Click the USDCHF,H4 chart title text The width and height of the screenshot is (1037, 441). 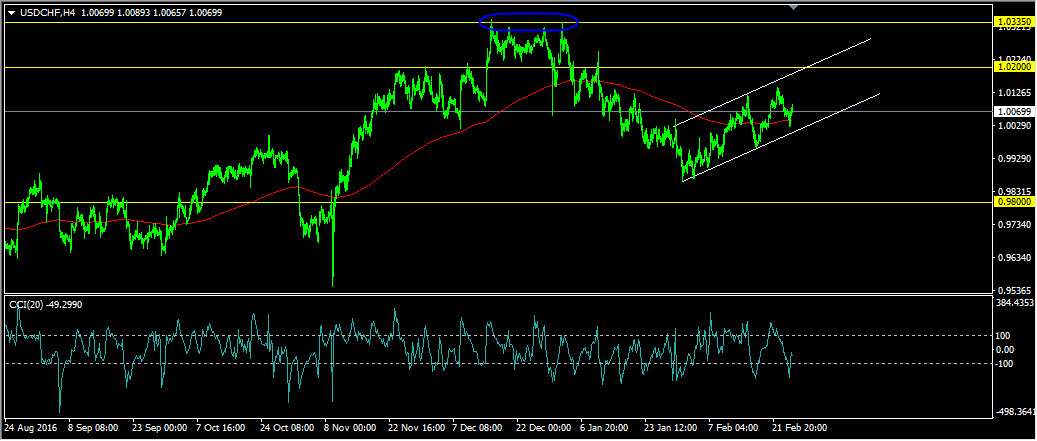point(47,12)
